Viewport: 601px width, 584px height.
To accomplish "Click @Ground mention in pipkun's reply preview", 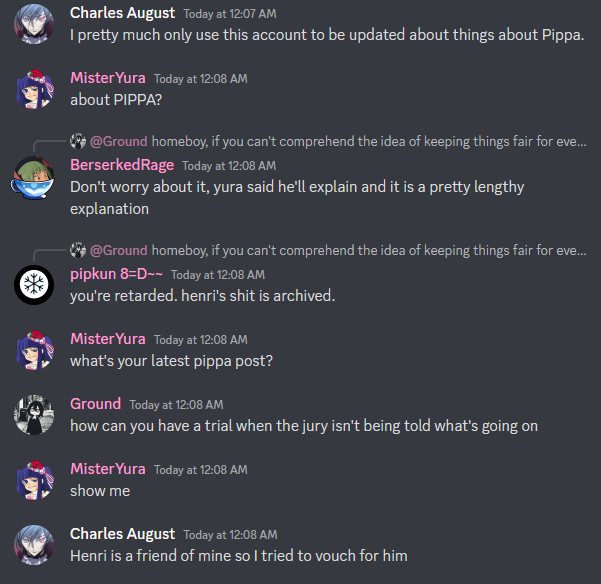I will pos(118,250).
